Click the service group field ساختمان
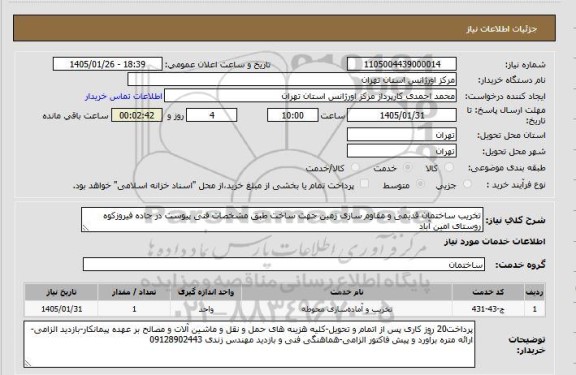Screen dimensions: 576x375 click(x=284, y=264)
